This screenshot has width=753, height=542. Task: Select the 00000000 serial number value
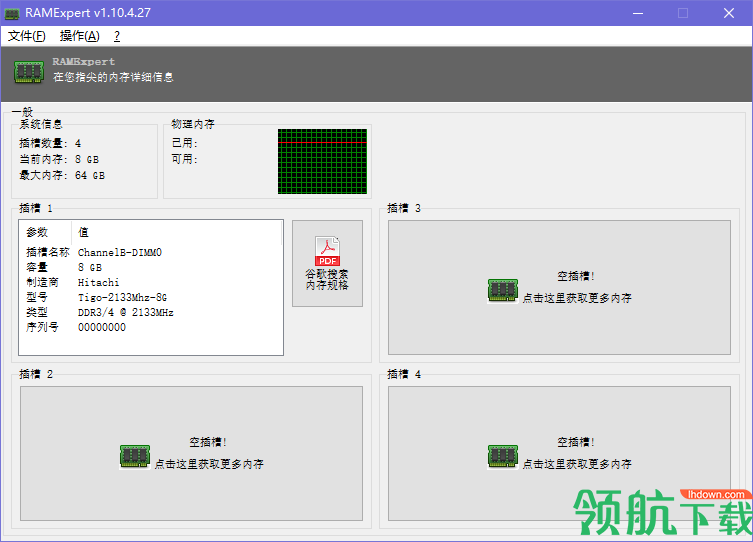point(102,327)
